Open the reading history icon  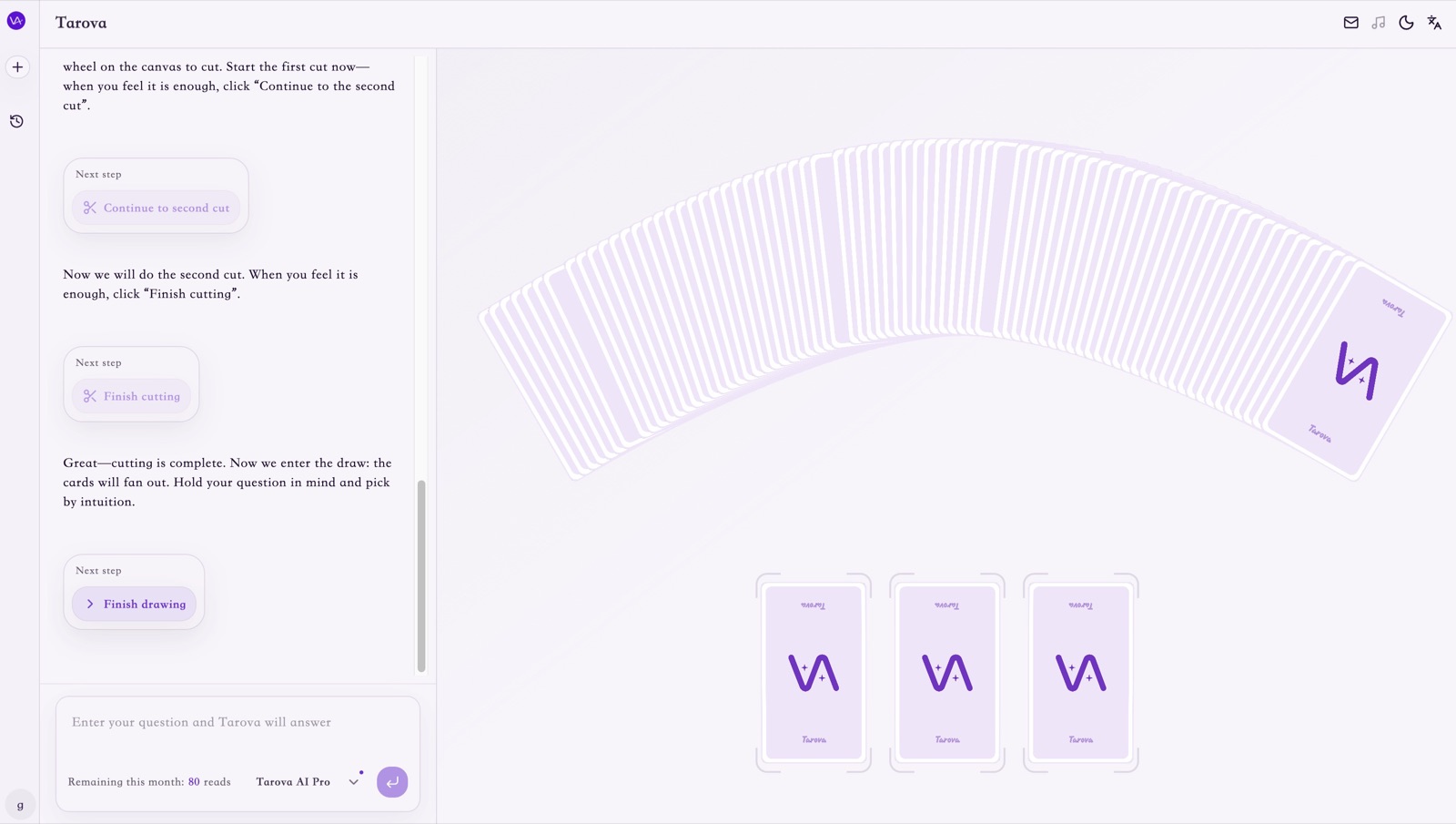pyautogui.click(x=16, y=121)
